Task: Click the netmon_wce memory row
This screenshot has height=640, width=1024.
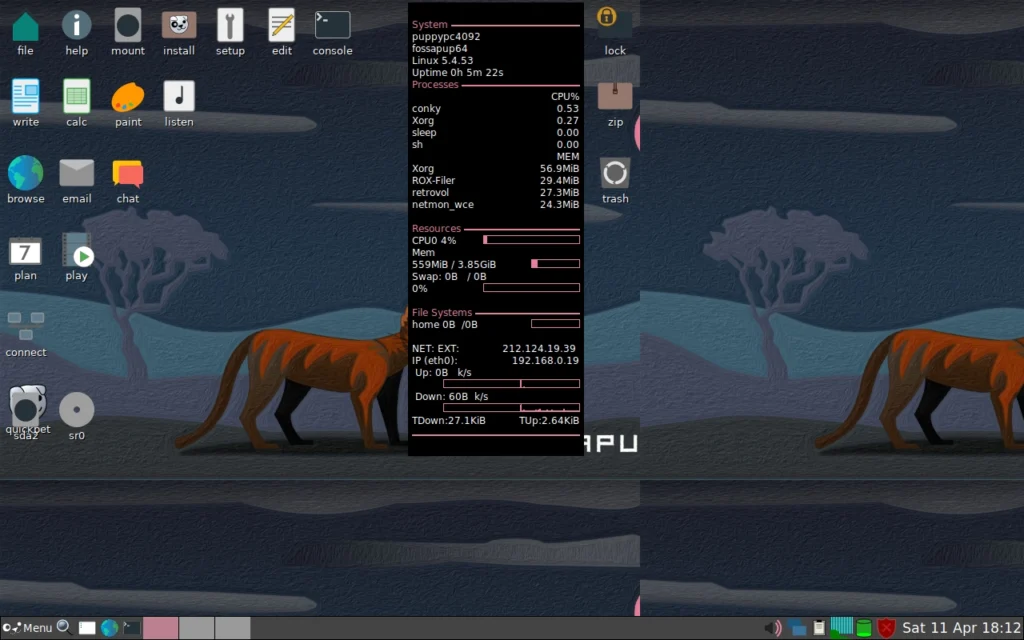Action: coord(495,204)
